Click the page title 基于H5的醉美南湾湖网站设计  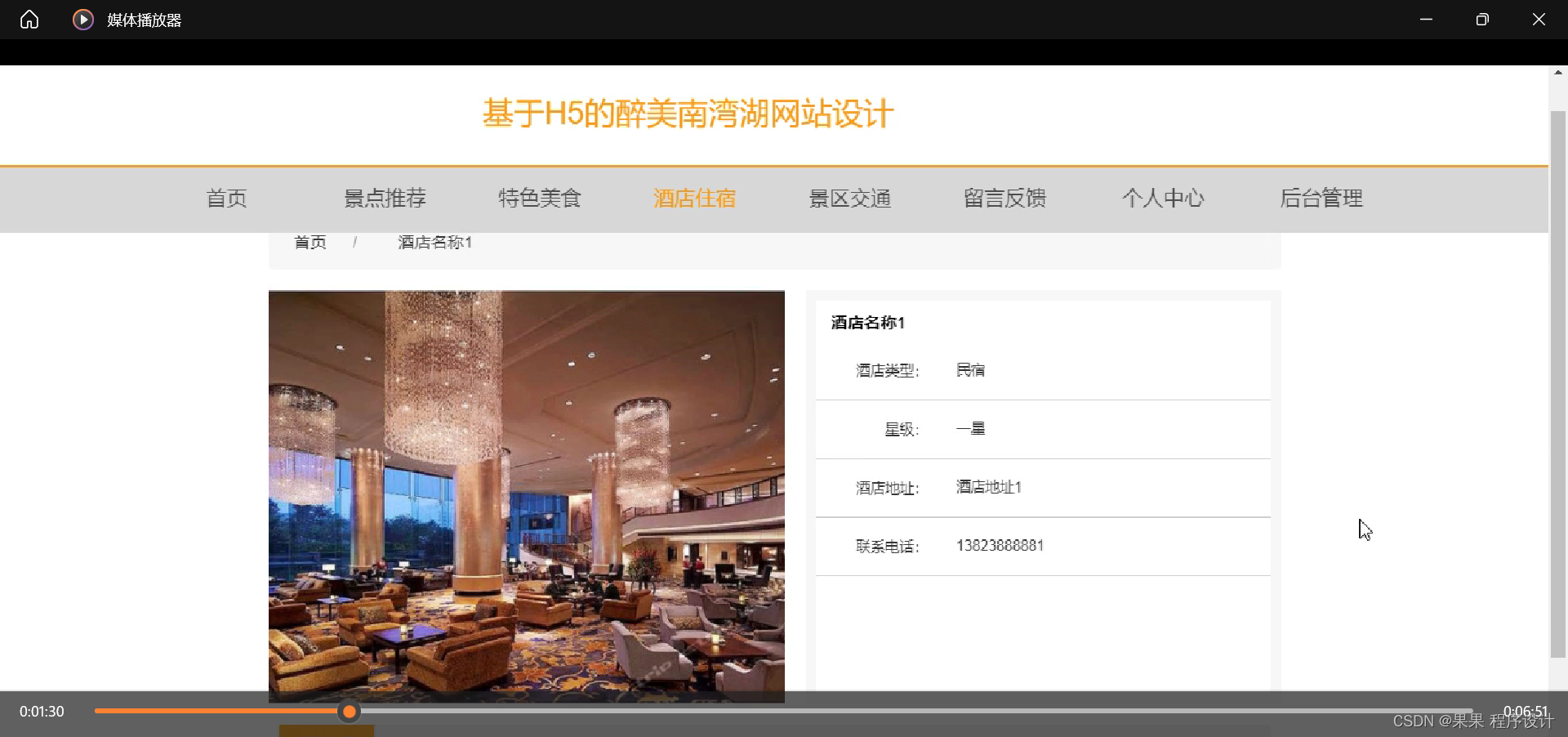(x=687, y=114)
